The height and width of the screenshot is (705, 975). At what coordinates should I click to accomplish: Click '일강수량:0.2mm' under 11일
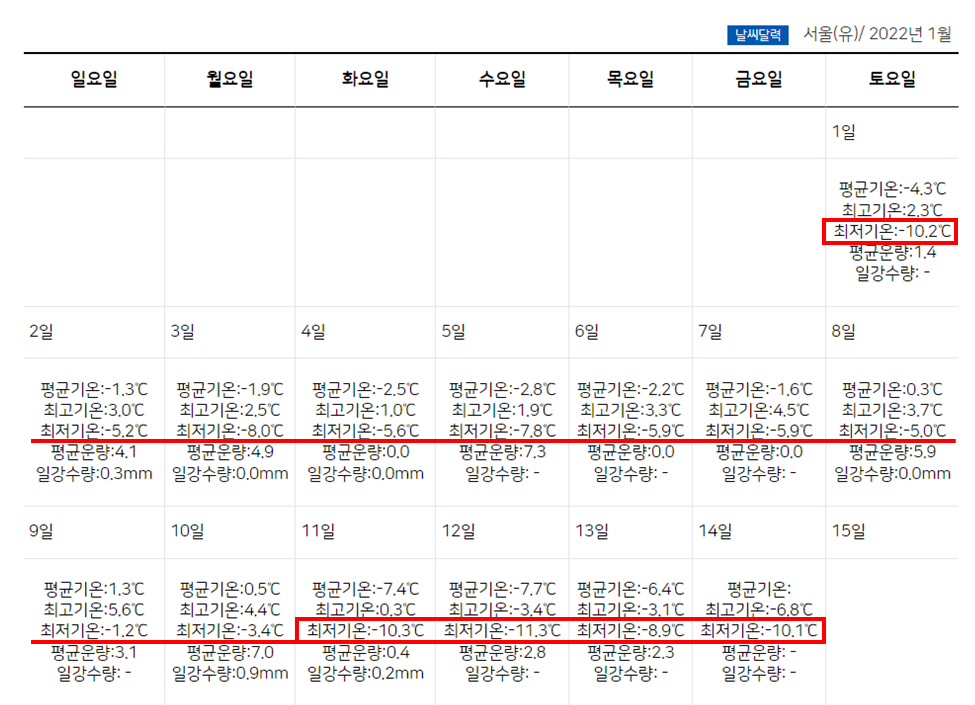365,673
